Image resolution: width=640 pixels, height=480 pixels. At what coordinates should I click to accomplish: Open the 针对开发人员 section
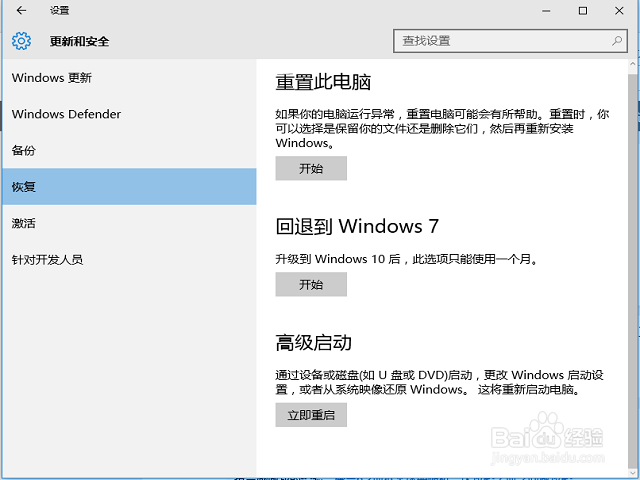(x=130, y=260)
